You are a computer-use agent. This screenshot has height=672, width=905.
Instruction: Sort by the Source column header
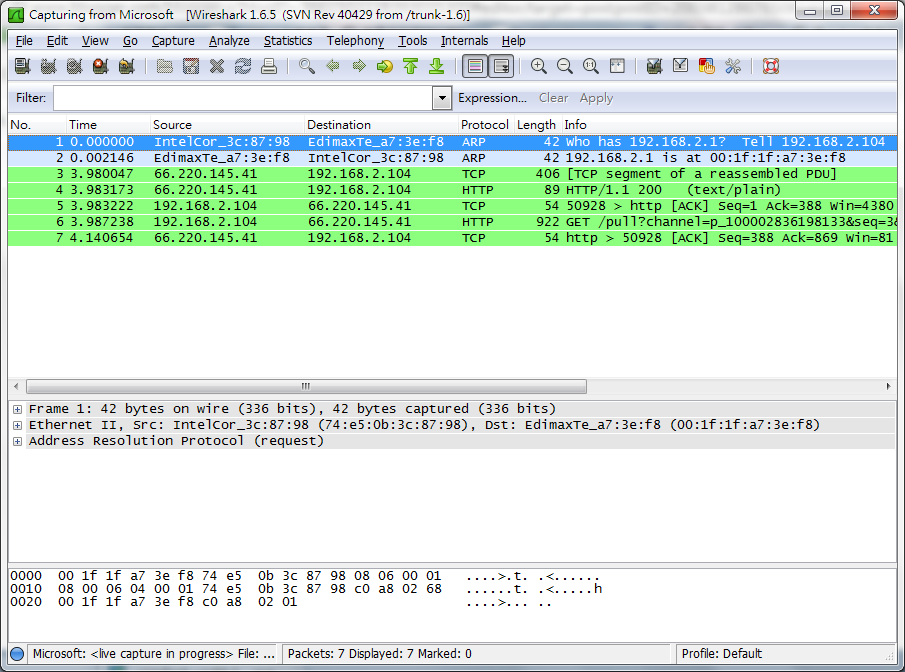(x=227, y=125)
